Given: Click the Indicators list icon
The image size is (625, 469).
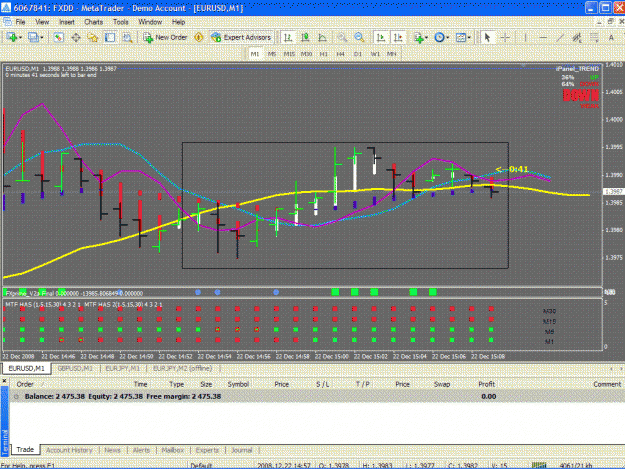Looking at the screenshot, I should (x=418, y=37).
